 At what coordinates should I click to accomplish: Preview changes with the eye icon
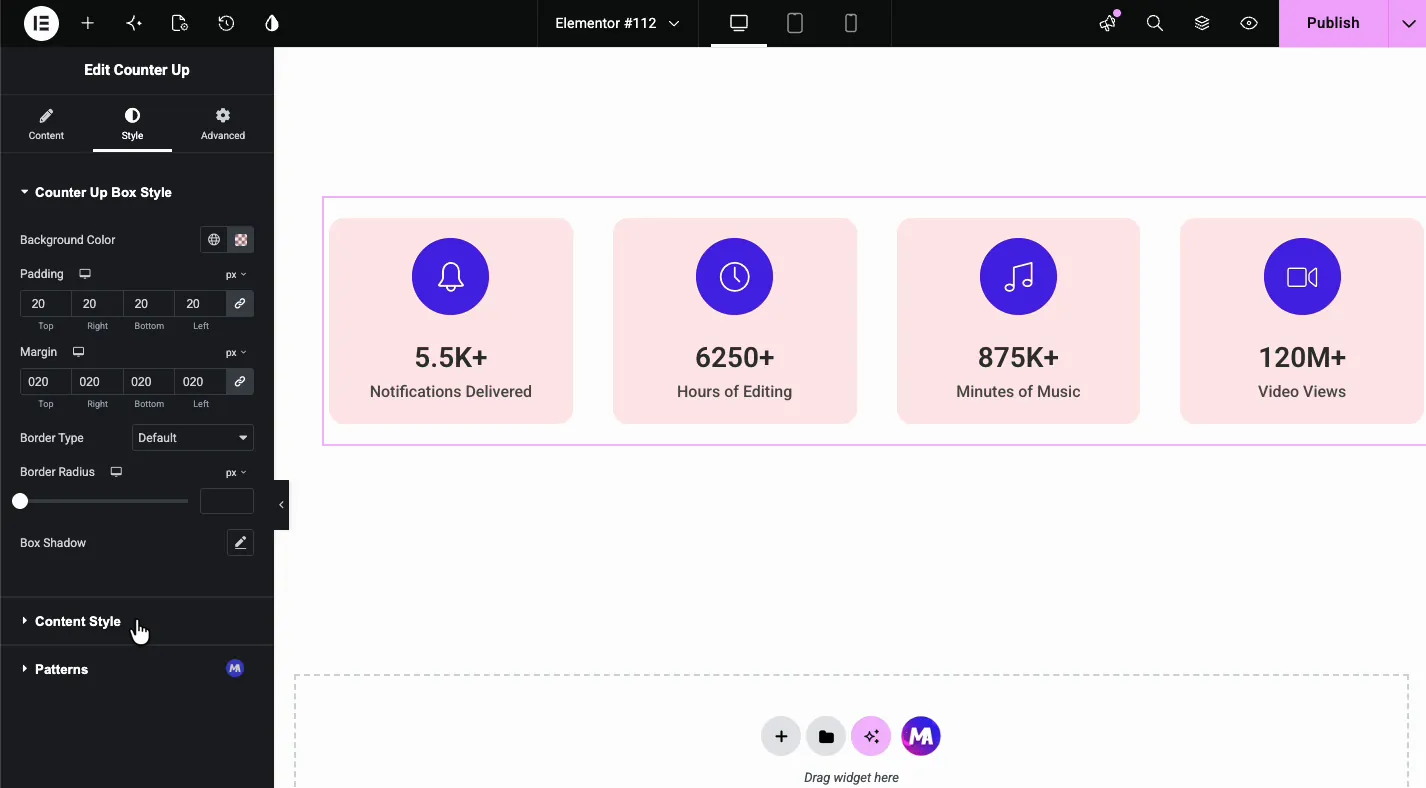(x=1249, y=23)
